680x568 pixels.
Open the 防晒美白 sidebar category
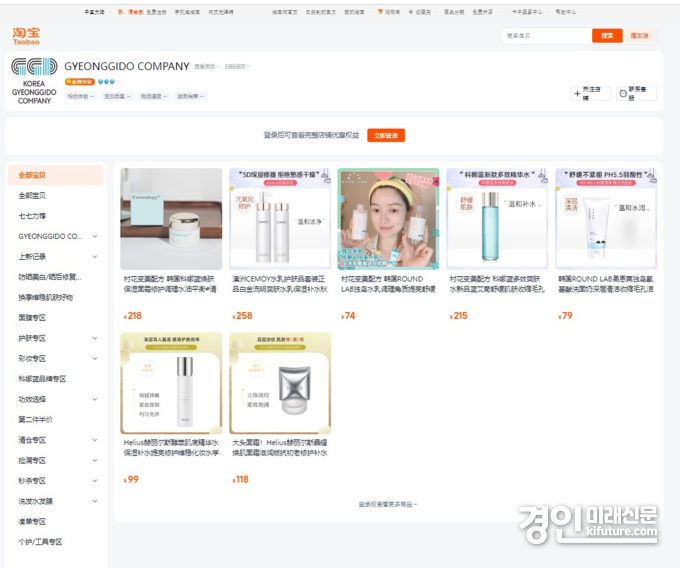pyautogui.click(x=50, y=277)
